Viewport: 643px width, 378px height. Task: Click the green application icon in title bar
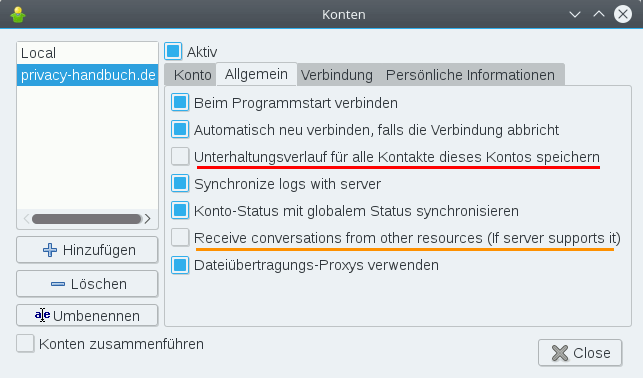(x=18, y=15)
